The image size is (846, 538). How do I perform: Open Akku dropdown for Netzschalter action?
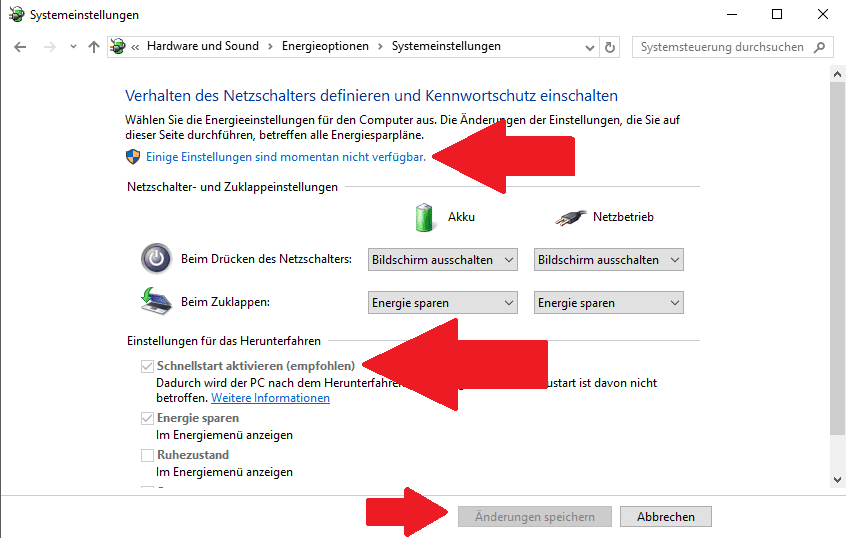(x=442, y=260)
